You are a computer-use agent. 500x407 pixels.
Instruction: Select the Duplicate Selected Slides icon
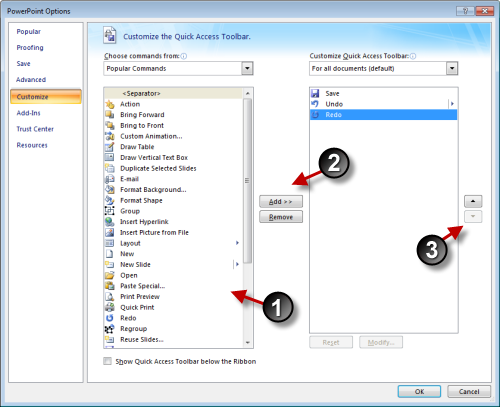coord(110,168)
